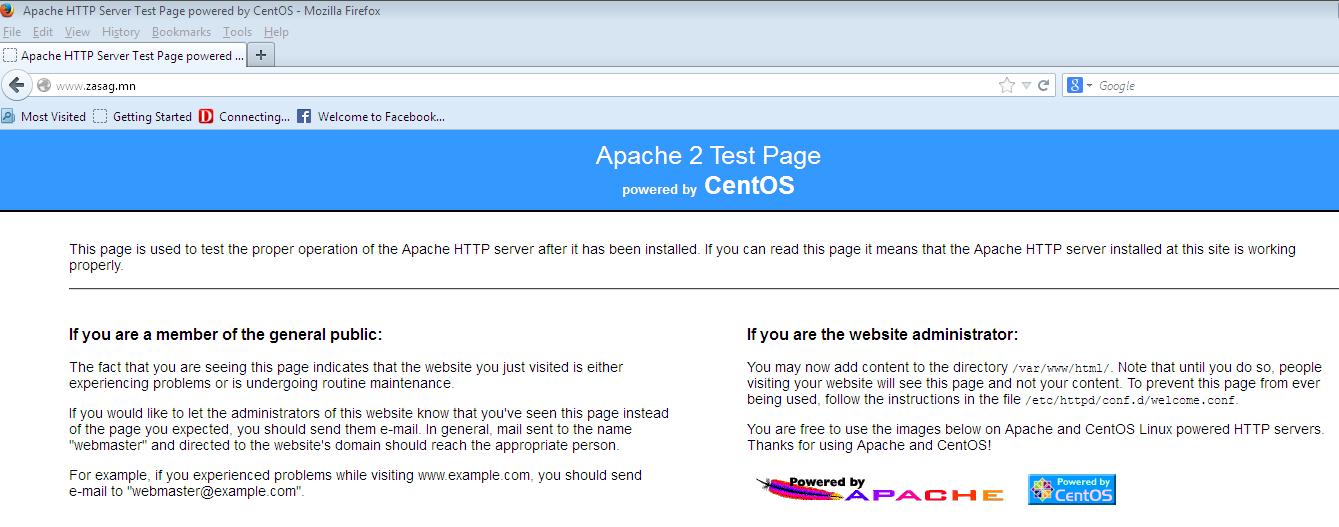
Task: Click the Powered by CentOS badge
Action: 1072,489
